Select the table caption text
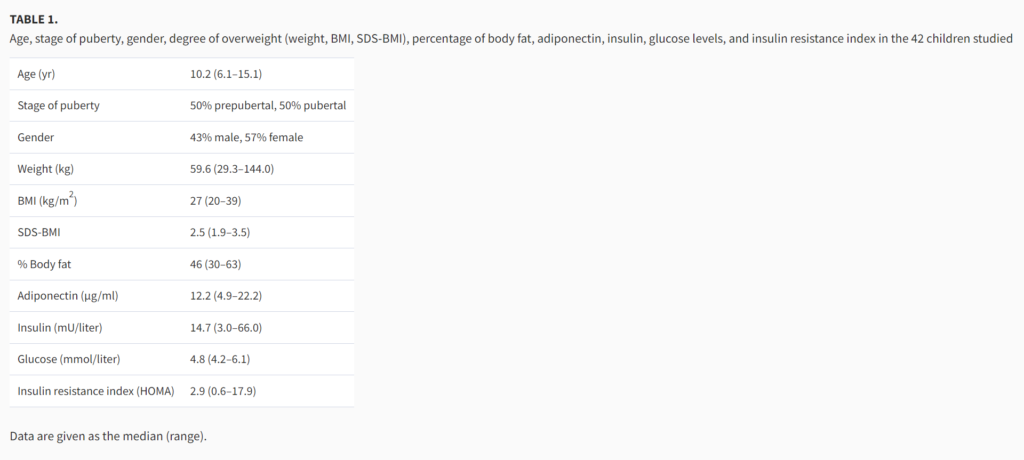 [511, 39]
